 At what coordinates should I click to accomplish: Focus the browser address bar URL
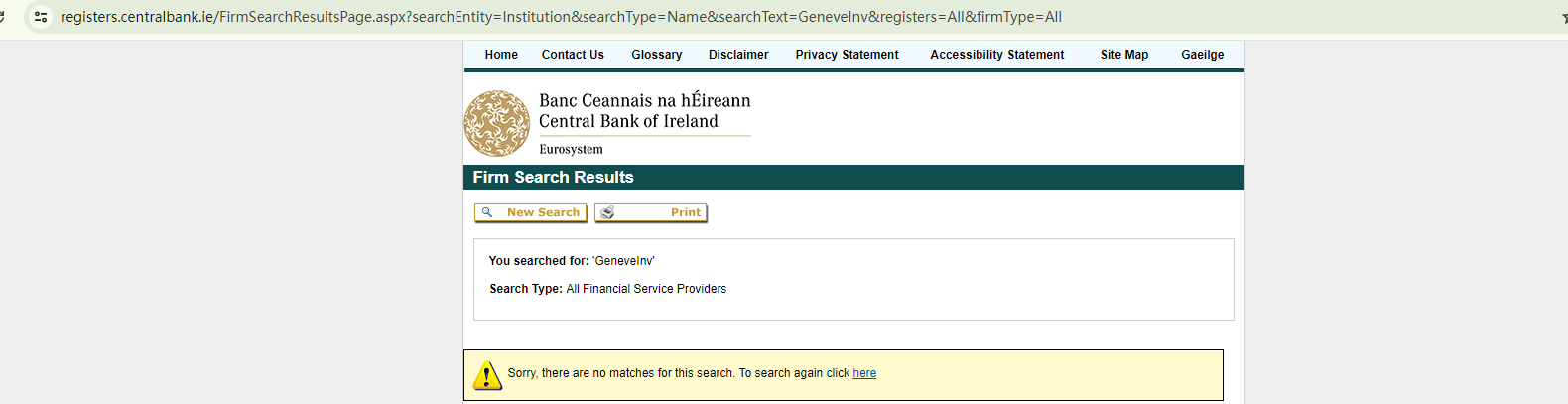tap(561, 17)
